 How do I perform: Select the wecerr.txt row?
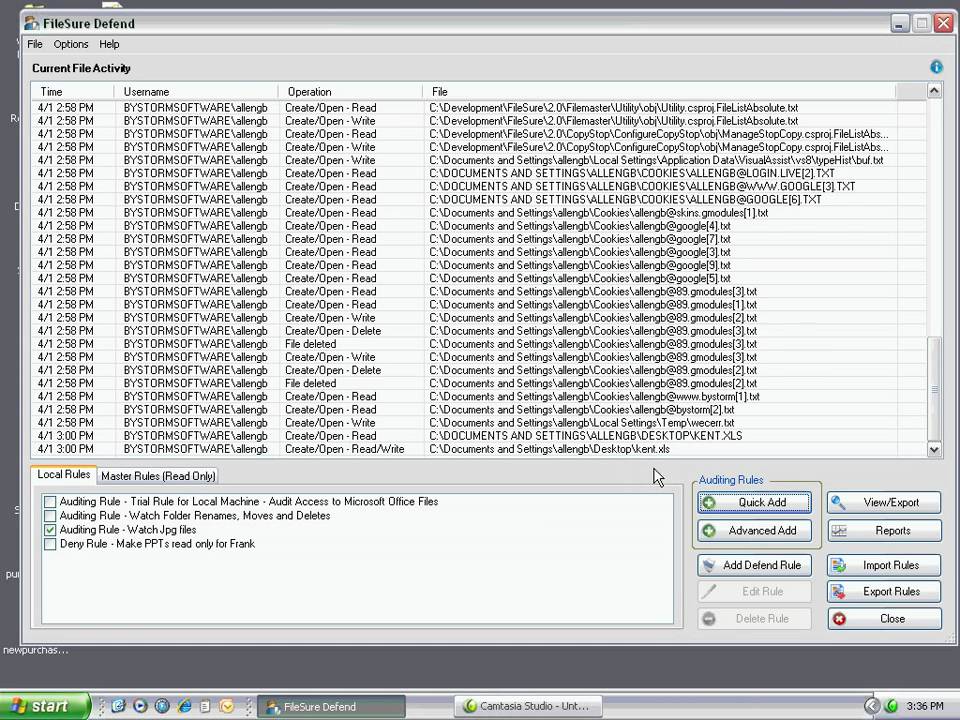click(x=479, y=423)
